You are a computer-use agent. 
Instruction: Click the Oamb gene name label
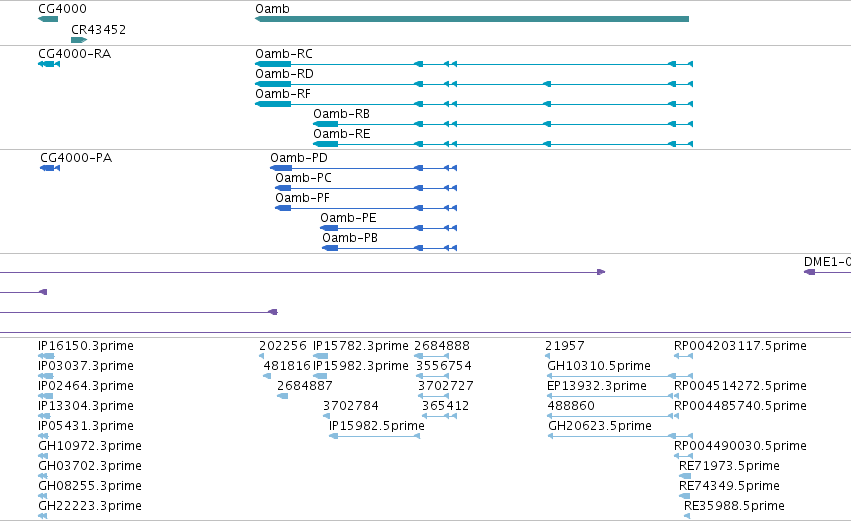click(x=272, y=9)
